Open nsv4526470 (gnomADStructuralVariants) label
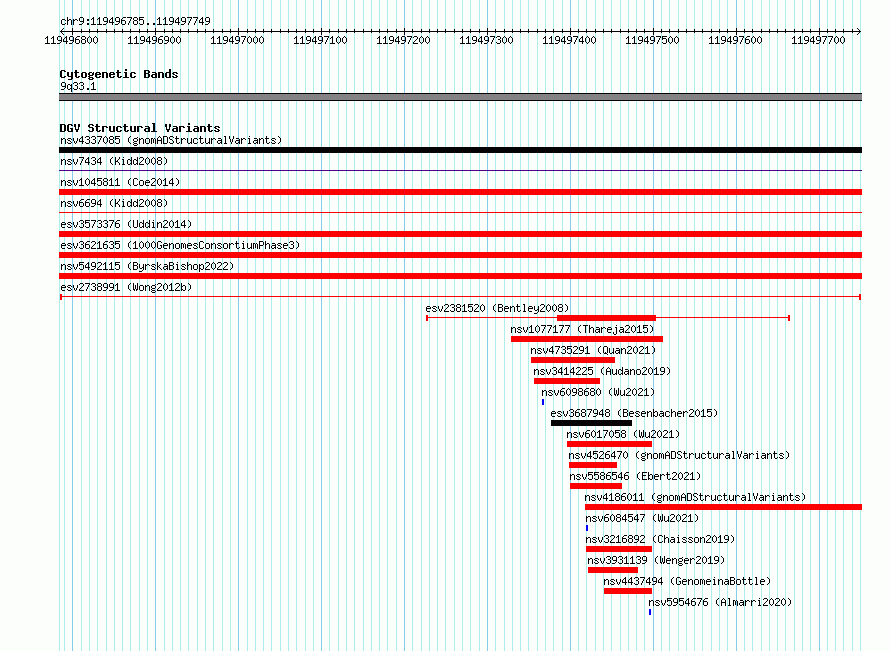890x651 pixels. [x=679, y=455]
